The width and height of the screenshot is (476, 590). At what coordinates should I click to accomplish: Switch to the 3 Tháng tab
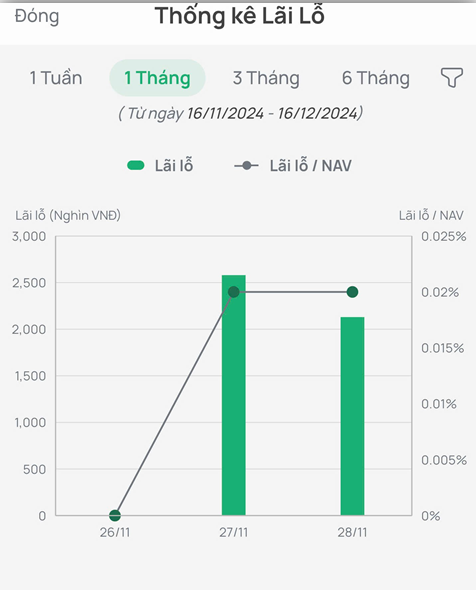266,78
